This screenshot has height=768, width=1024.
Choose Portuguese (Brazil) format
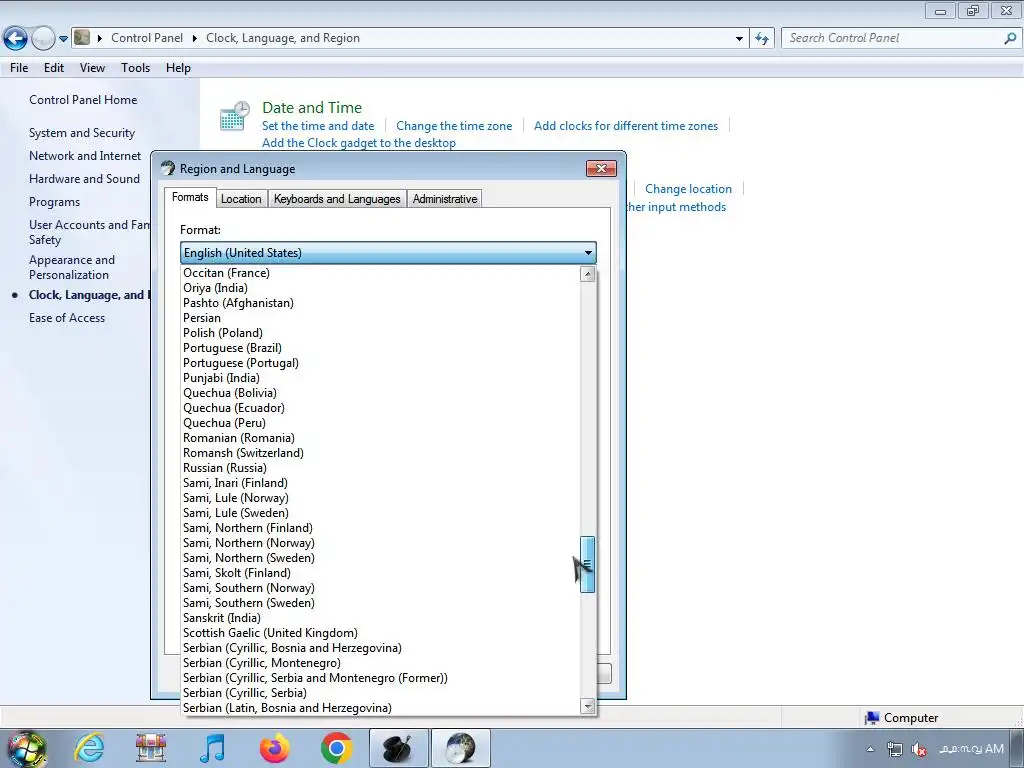point(381,348)
